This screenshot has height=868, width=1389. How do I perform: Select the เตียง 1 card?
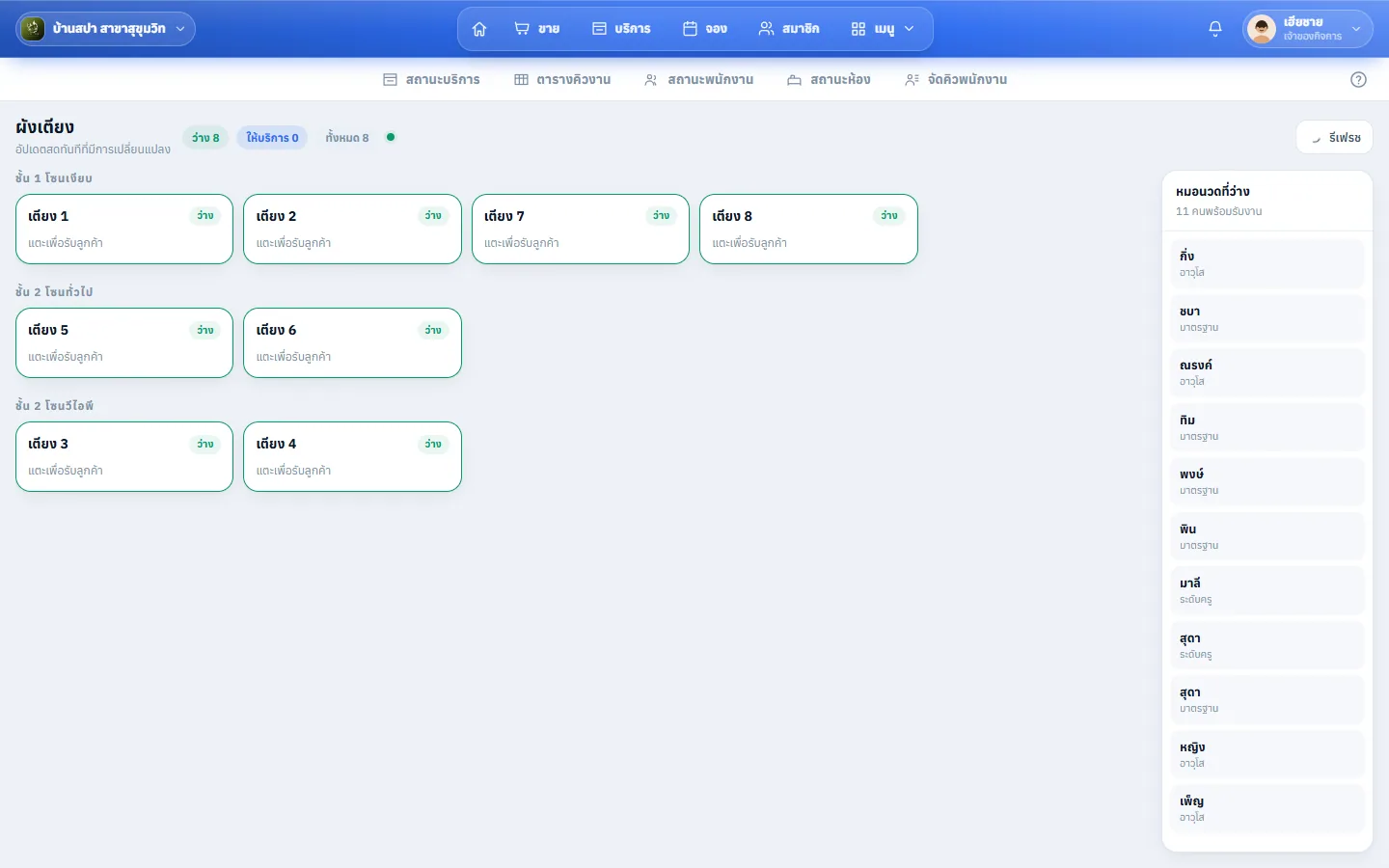124,230
